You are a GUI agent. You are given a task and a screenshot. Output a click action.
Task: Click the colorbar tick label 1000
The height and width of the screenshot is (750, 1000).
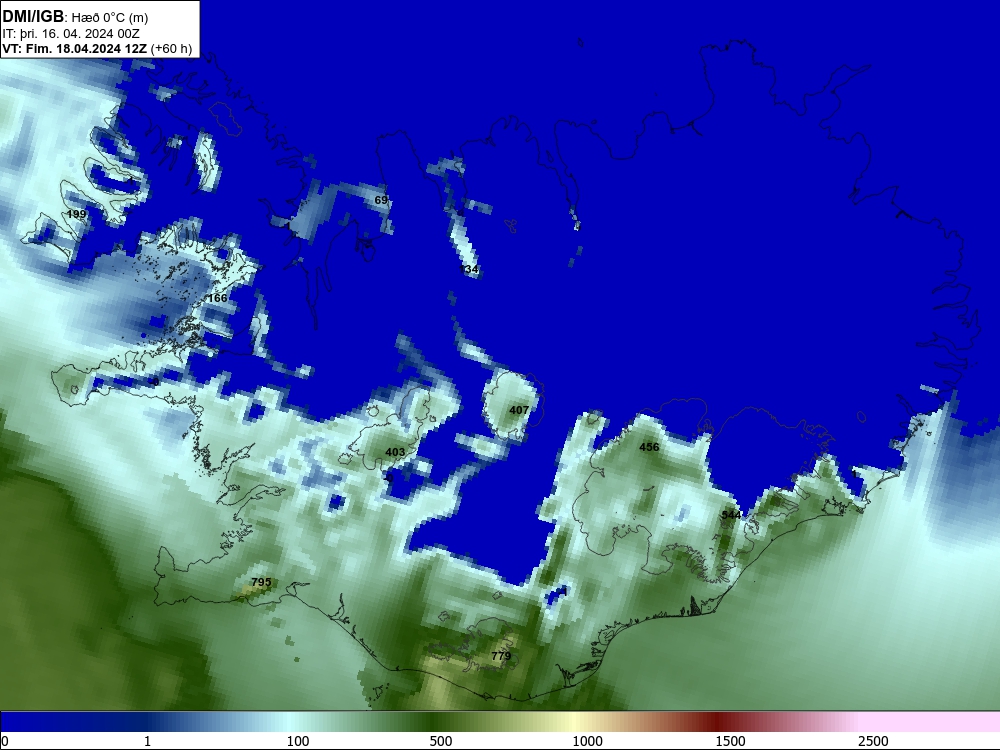pyautogui.click(x=587, y=741)
